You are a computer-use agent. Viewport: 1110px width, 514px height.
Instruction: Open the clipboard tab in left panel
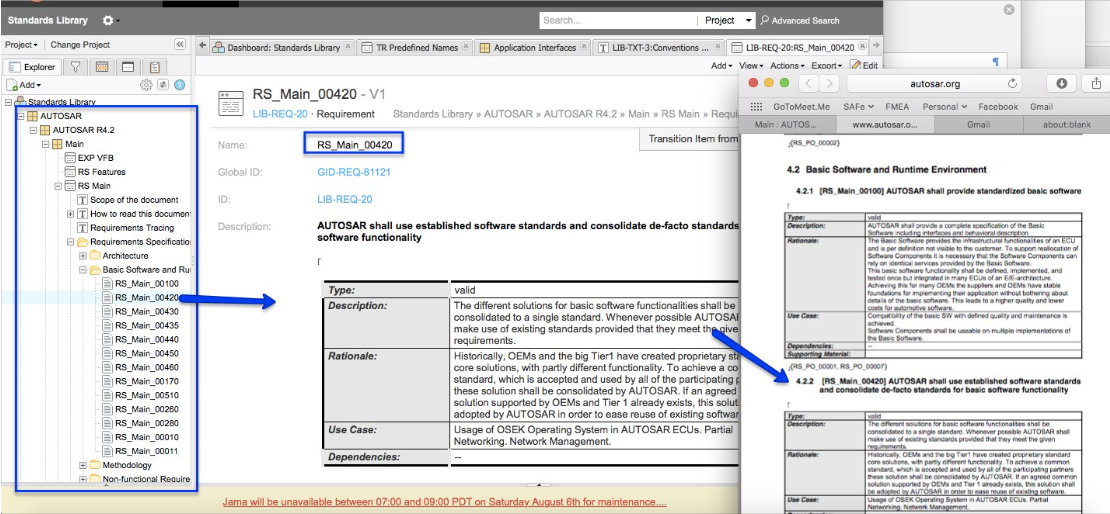(x=154, y=67)
